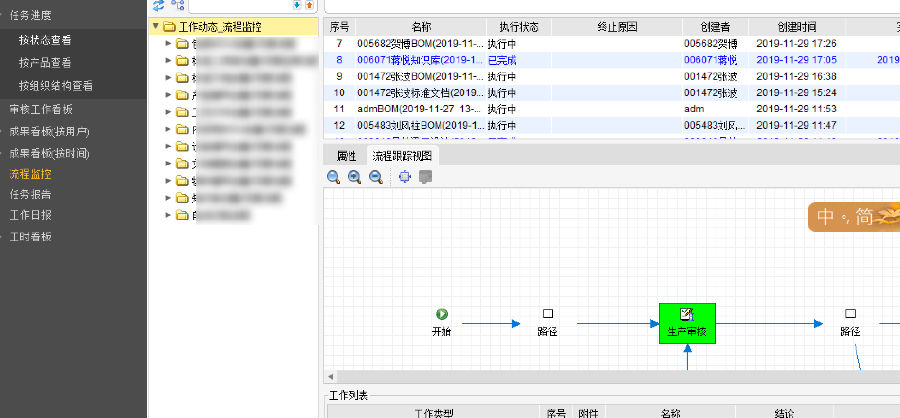This screenshot has height=418, width=900.
Task: Expand the blurred folder starting with 产
Action: point(168,95)
